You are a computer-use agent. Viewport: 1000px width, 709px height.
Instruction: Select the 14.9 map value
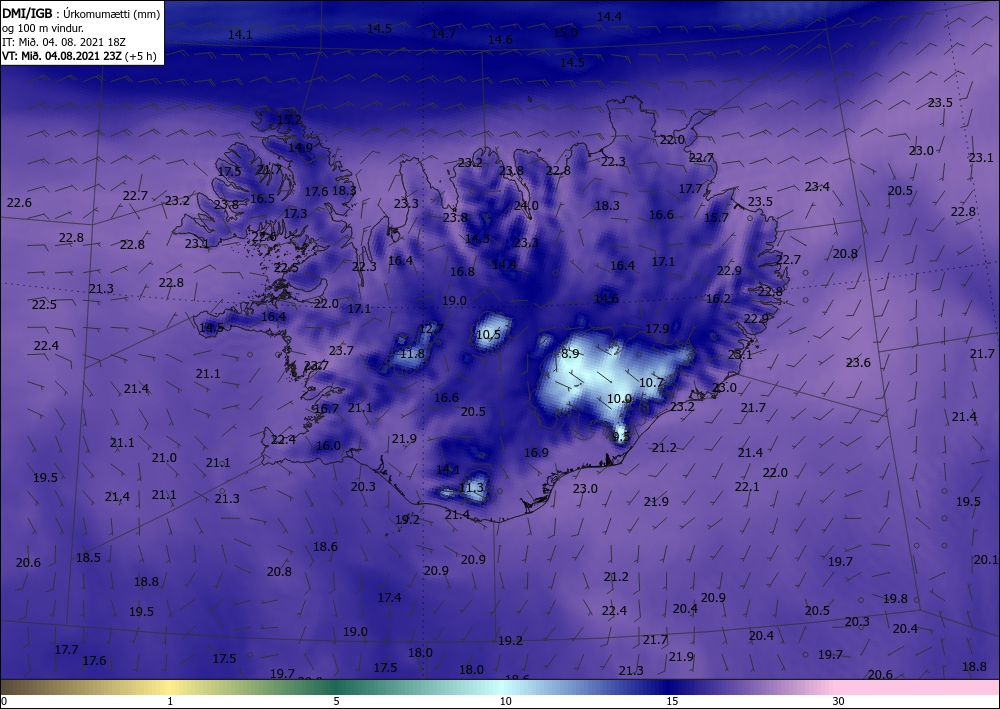coord(300,147)
